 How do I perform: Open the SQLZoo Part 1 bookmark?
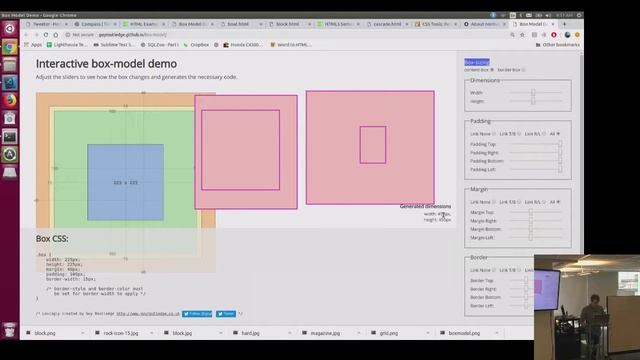click(160, 45)
